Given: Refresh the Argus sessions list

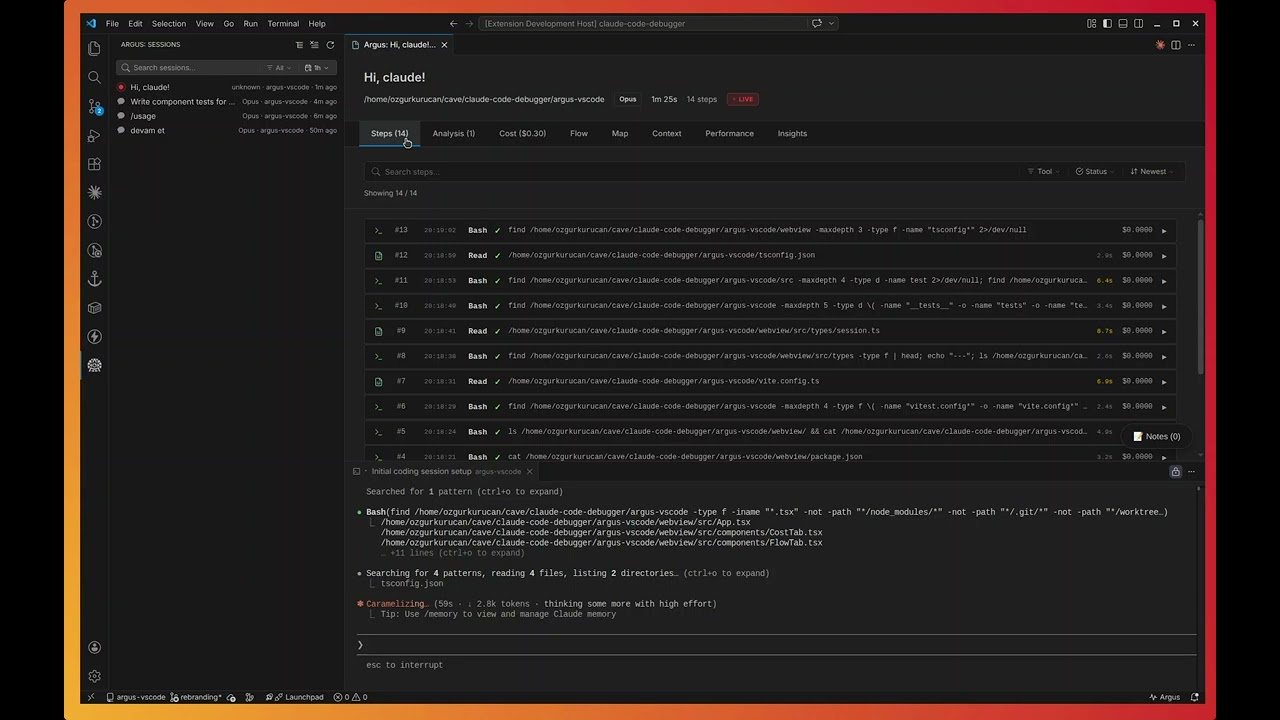Looking at the screenshot, I should coord(330,45).
